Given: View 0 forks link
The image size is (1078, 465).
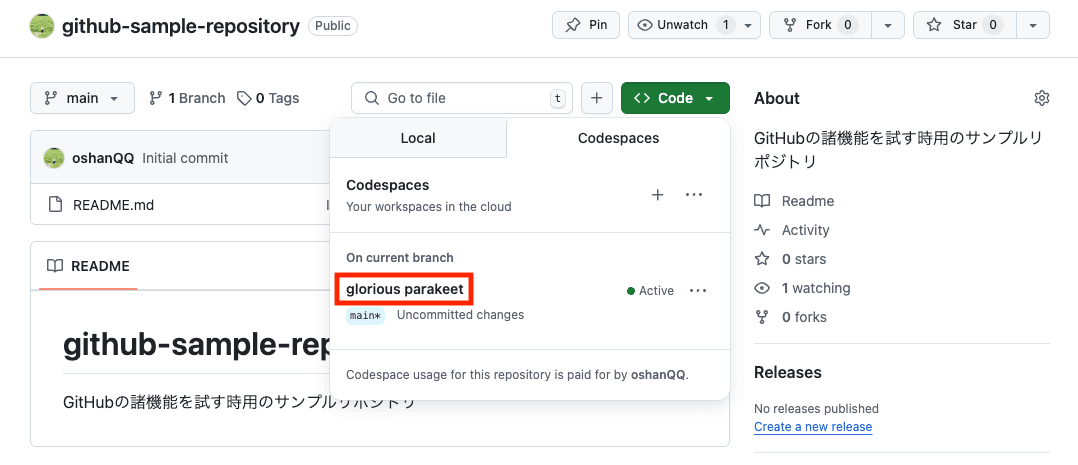Looking at the screenshot, I should pyautogui.click(x=804, y=317).
